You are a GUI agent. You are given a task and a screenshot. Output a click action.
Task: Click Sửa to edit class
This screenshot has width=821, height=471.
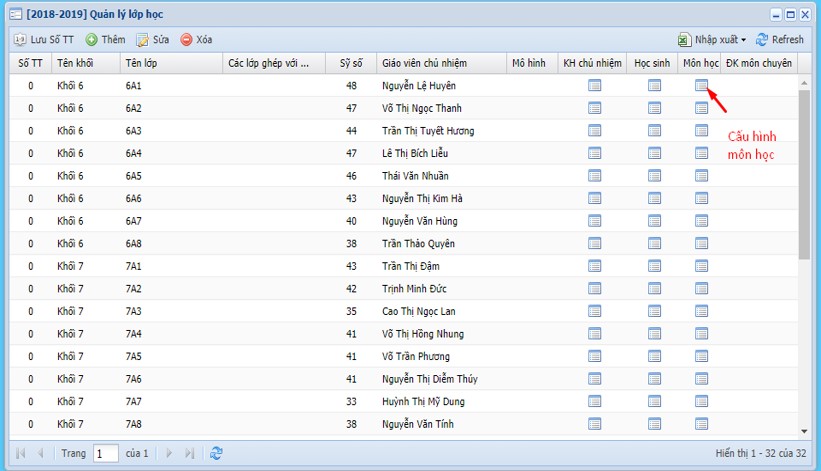(153, 39)
